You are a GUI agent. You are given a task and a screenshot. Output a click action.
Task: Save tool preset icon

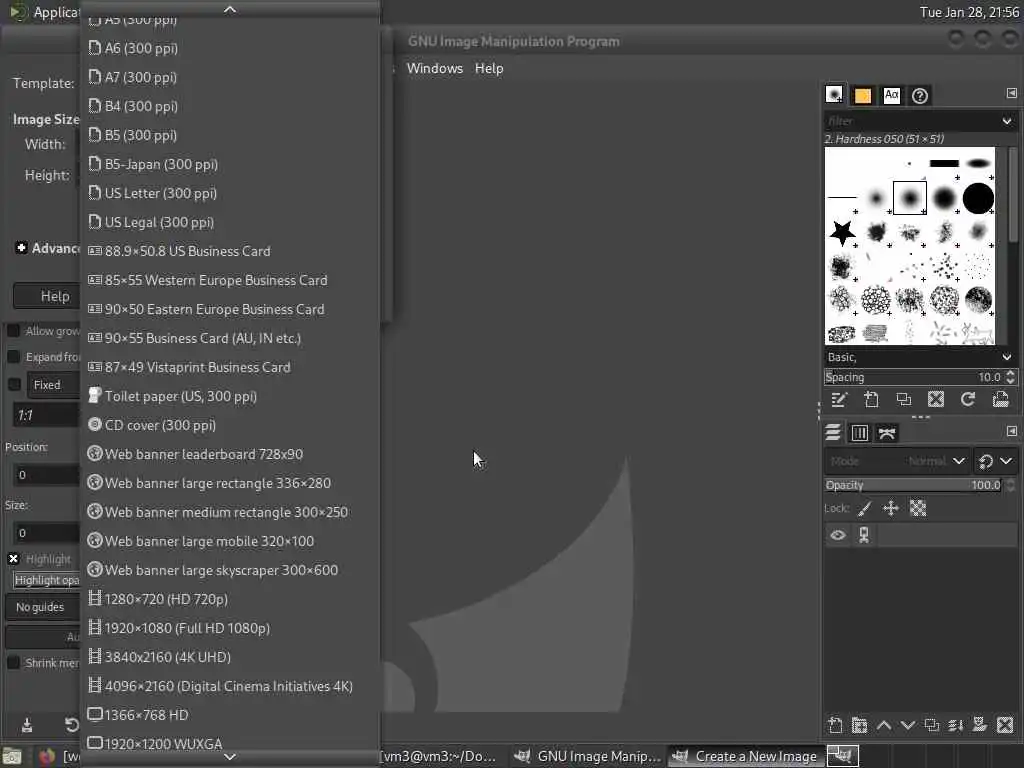click(27, 725)
